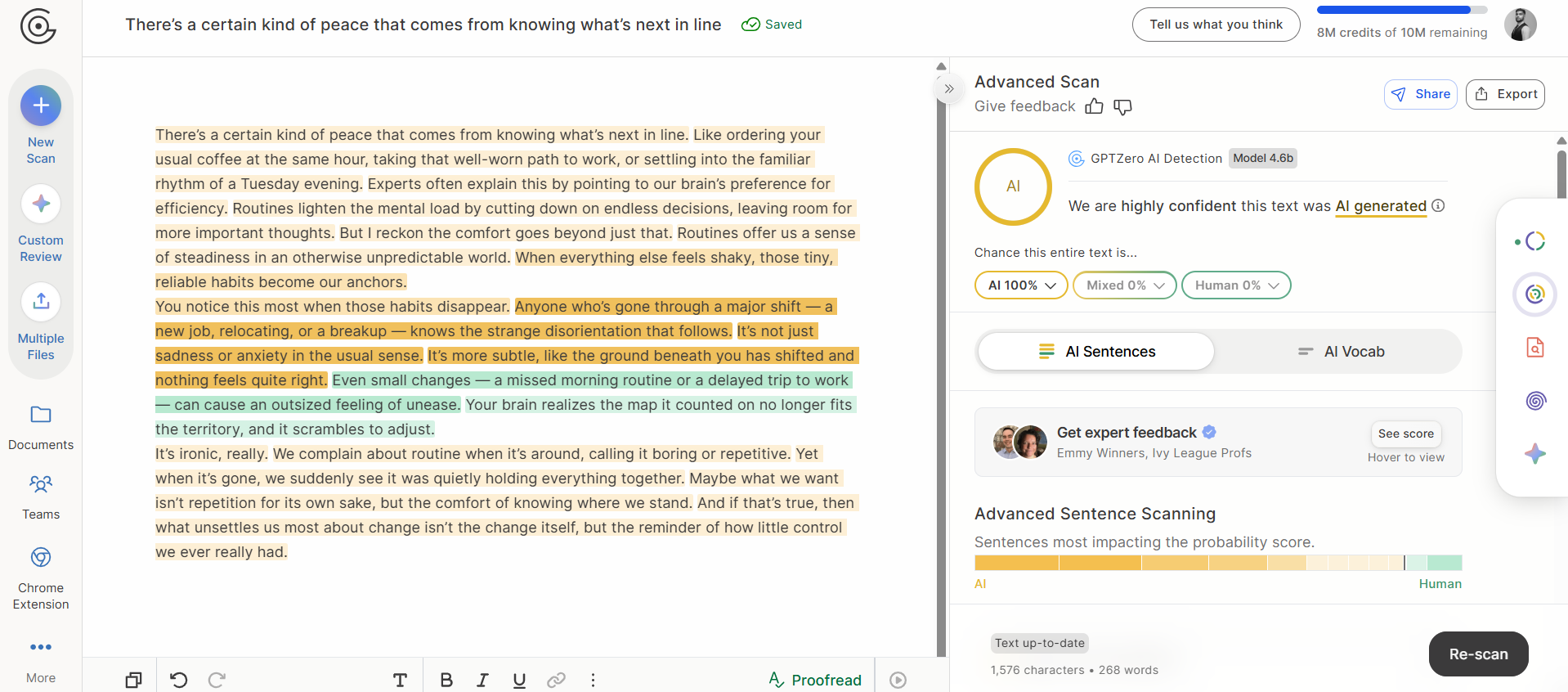Open Multiple Files upload icon
Viewport: 1568px width, 692px height.
[x=41, y=302]
